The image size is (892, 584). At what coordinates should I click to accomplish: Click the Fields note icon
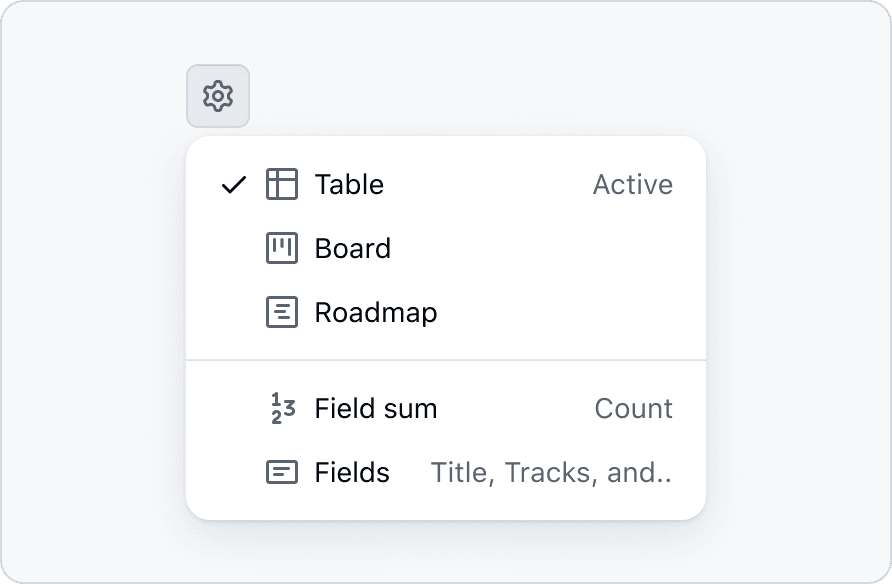pos(282,472)
